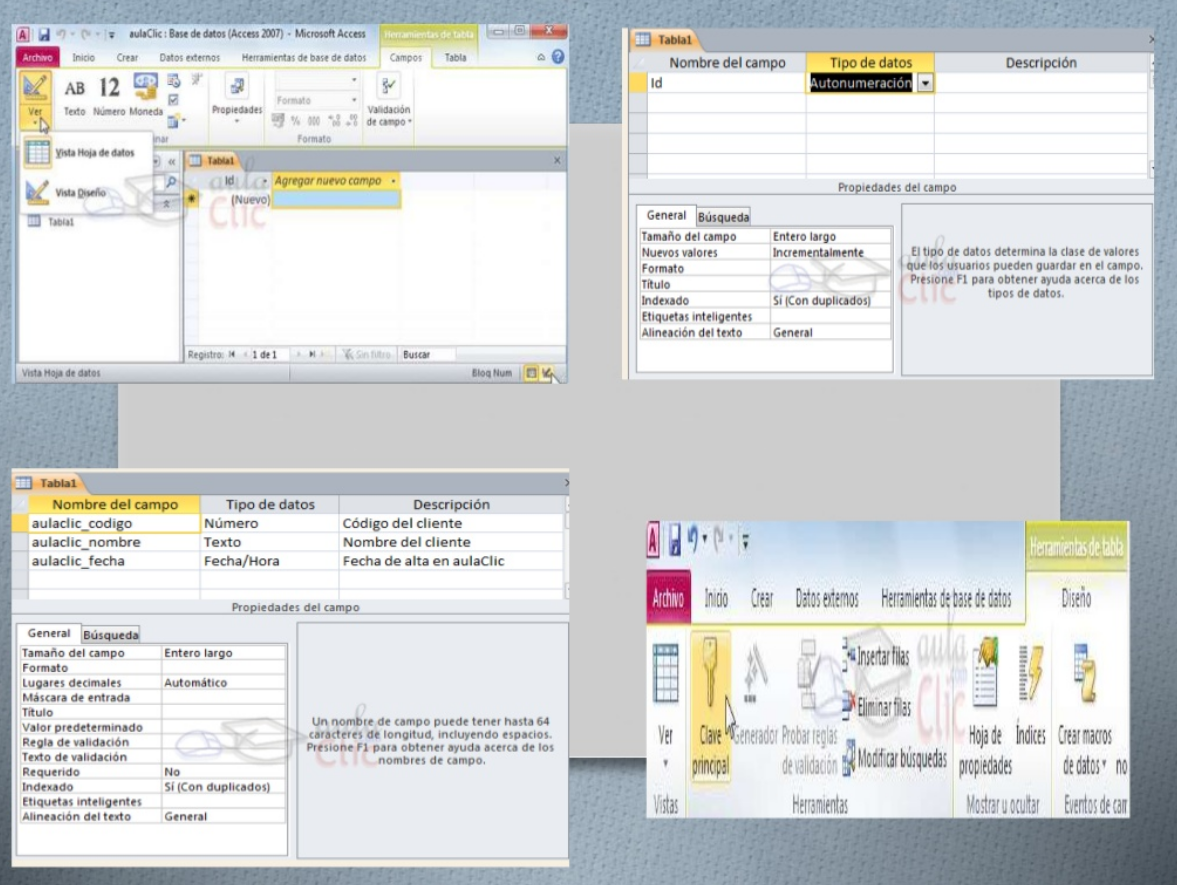Screen dimensions: 1177x885
Task: Open the Autonumeración data type dropdown arrow
Action: [926, 83]
